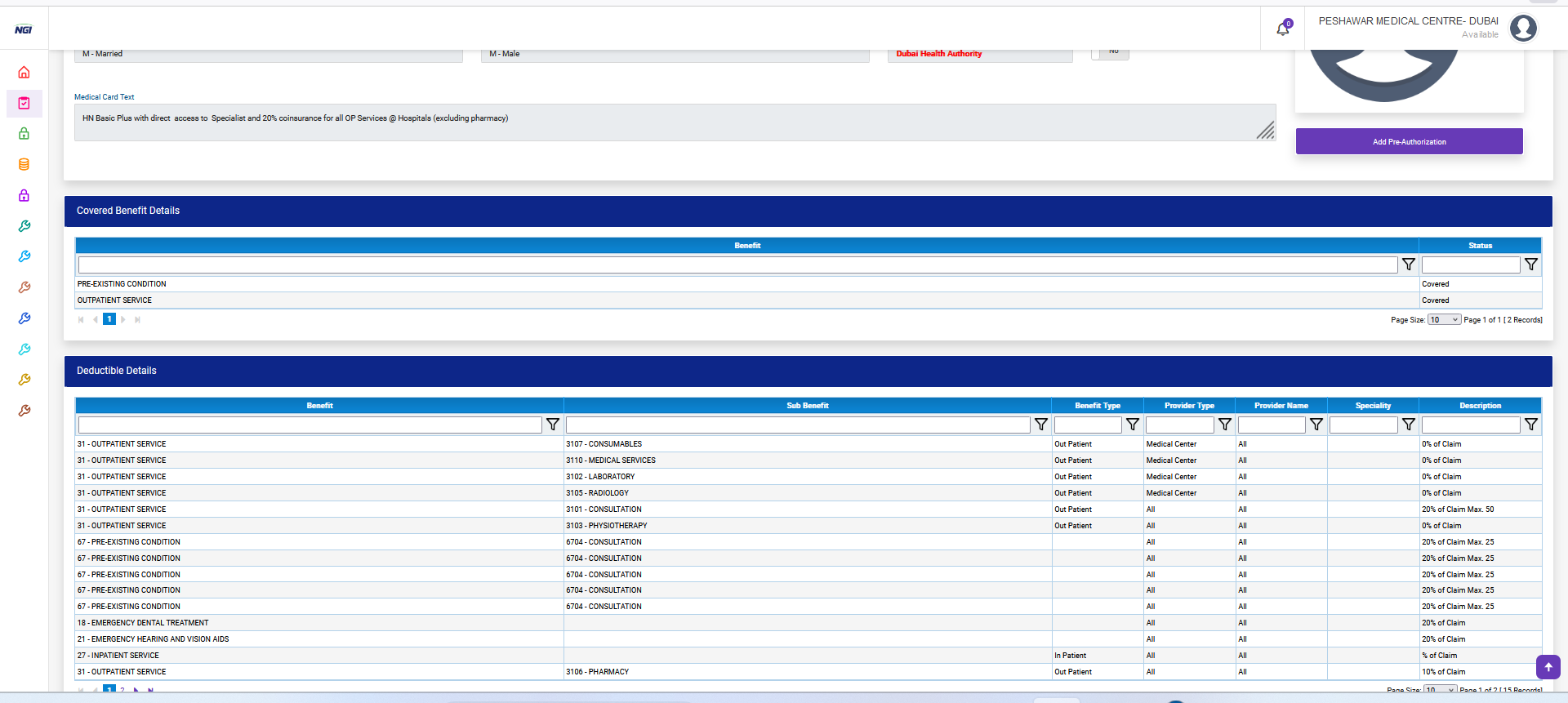Click the Benefit Type column header

tap(1097, 406)
